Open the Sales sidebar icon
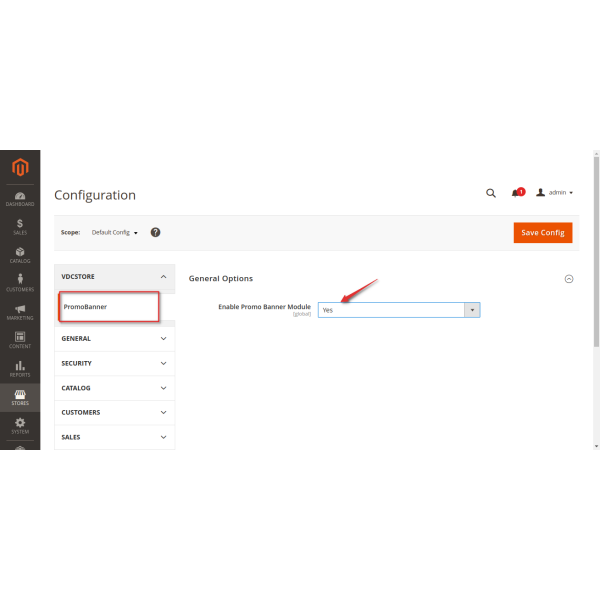Image resolution: width=600 pixels, height=600 pixels. 20,226
